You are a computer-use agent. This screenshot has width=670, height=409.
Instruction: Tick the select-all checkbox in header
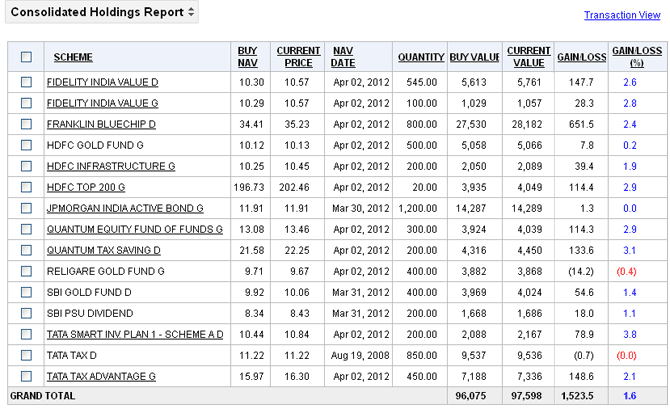(26, 57)
